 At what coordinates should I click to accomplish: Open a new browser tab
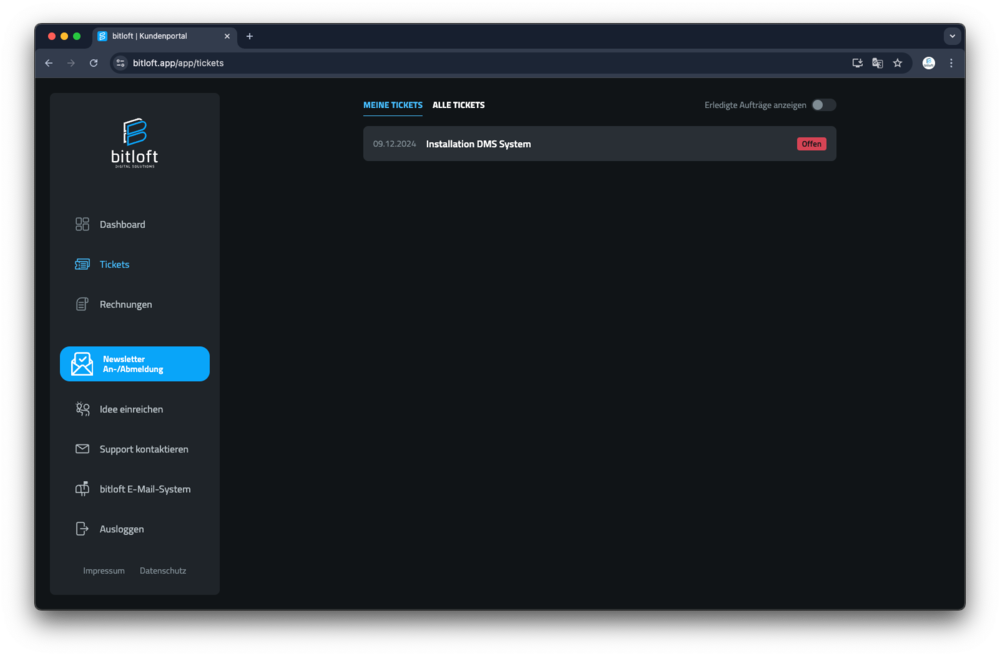[x=250, y=36]
